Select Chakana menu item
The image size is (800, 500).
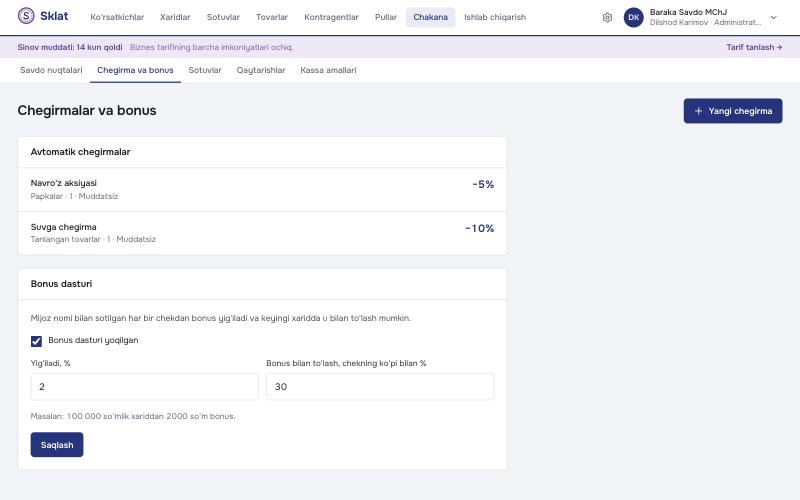(431, 17)
